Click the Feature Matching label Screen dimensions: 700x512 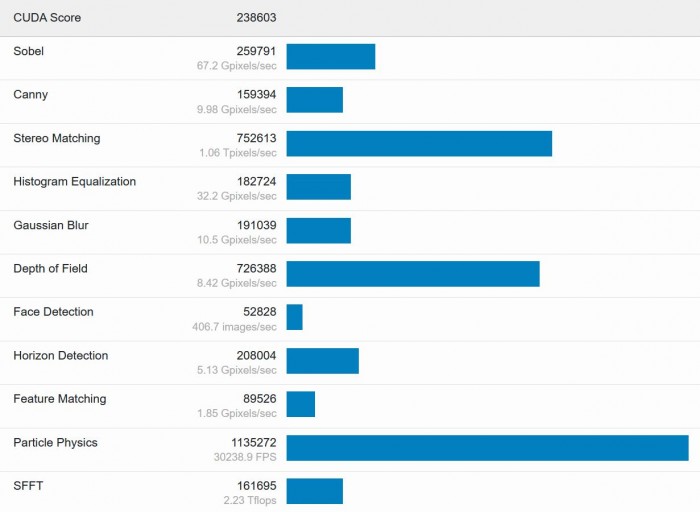click(x=59, y=399)
